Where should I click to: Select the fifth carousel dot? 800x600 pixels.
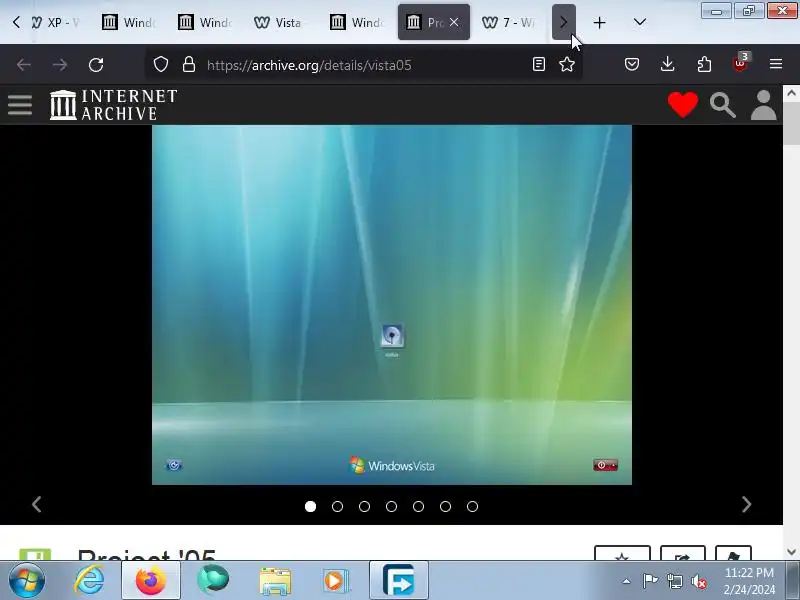418,506
